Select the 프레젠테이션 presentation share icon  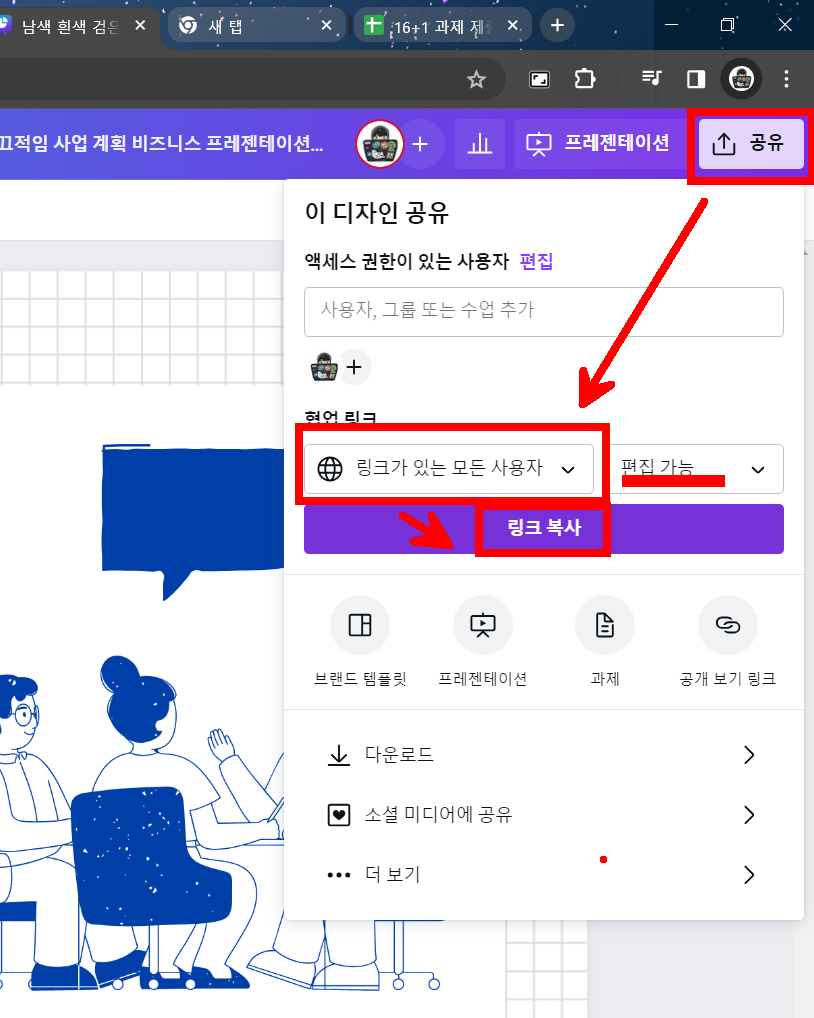click(482, 625)
